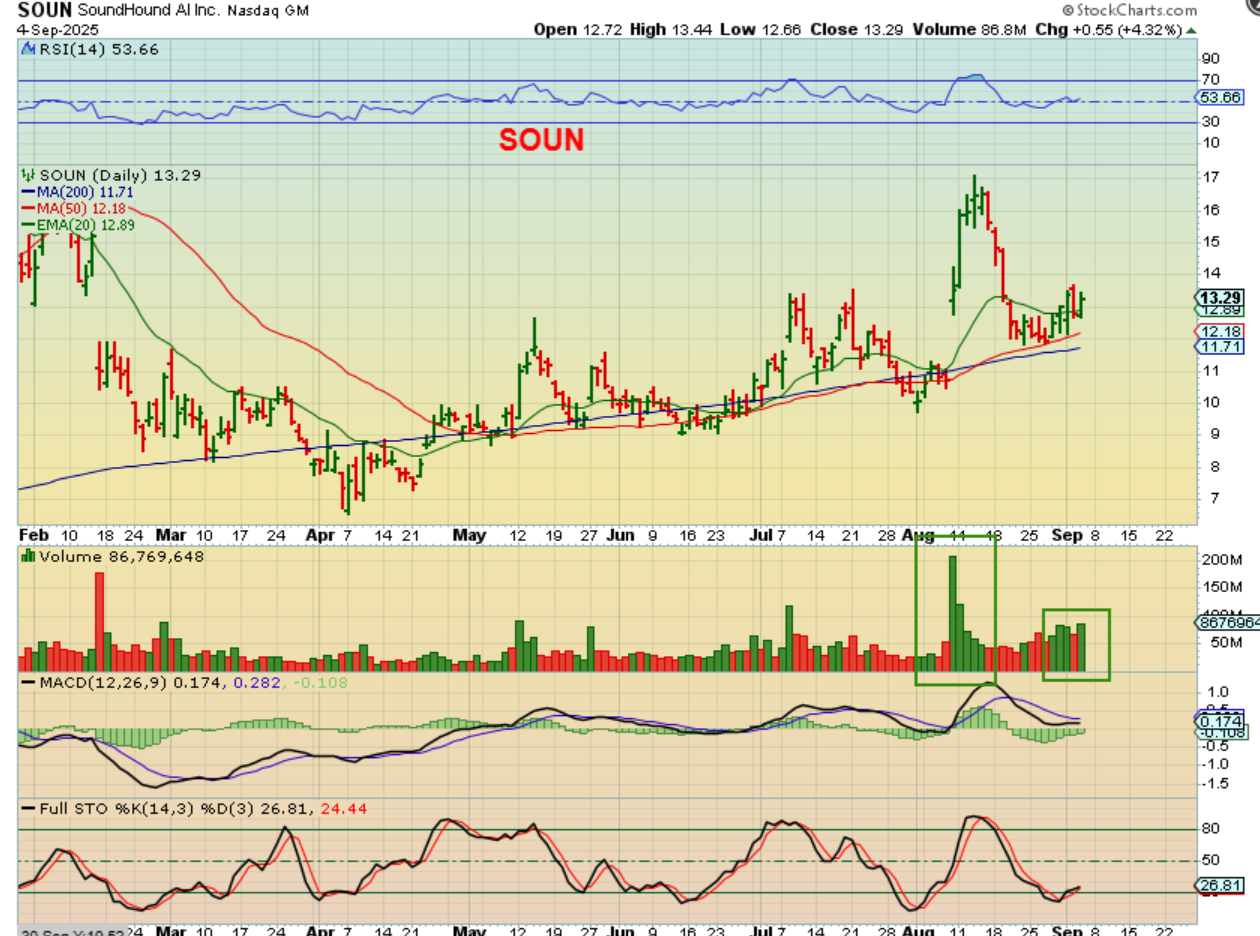Click the 0.174 MACD tag on right axis
Image resolution: width=1260 pixels, height=936 pixels.
[1221, 720]
